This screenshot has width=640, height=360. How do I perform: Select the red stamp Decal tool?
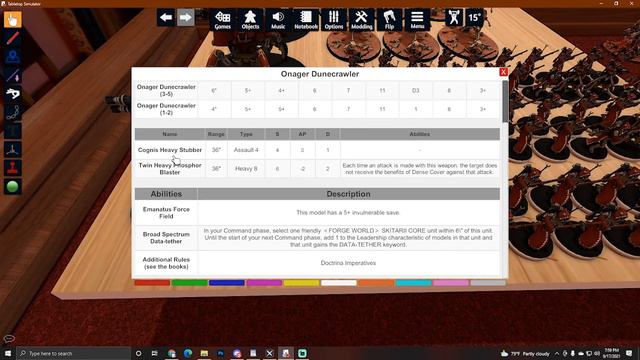[13, 168]
